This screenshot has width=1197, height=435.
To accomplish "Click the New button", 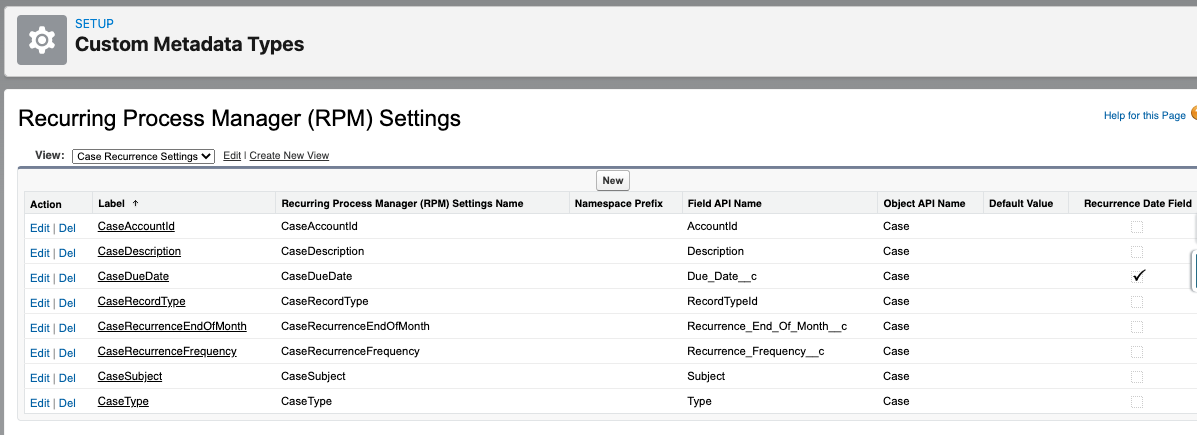I will coord(613,181).
